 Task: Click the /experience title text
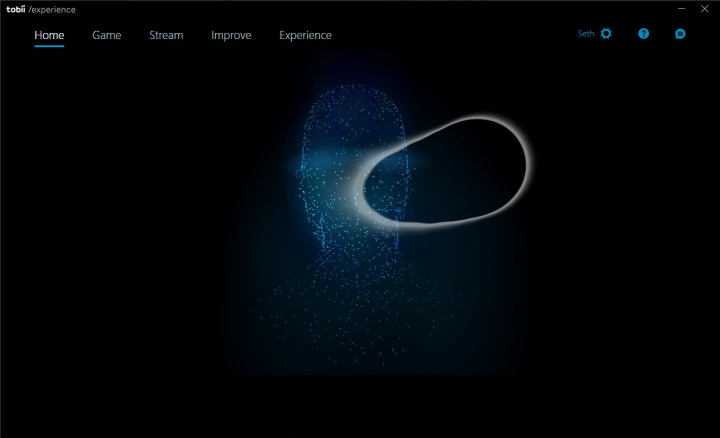[52, 9]
